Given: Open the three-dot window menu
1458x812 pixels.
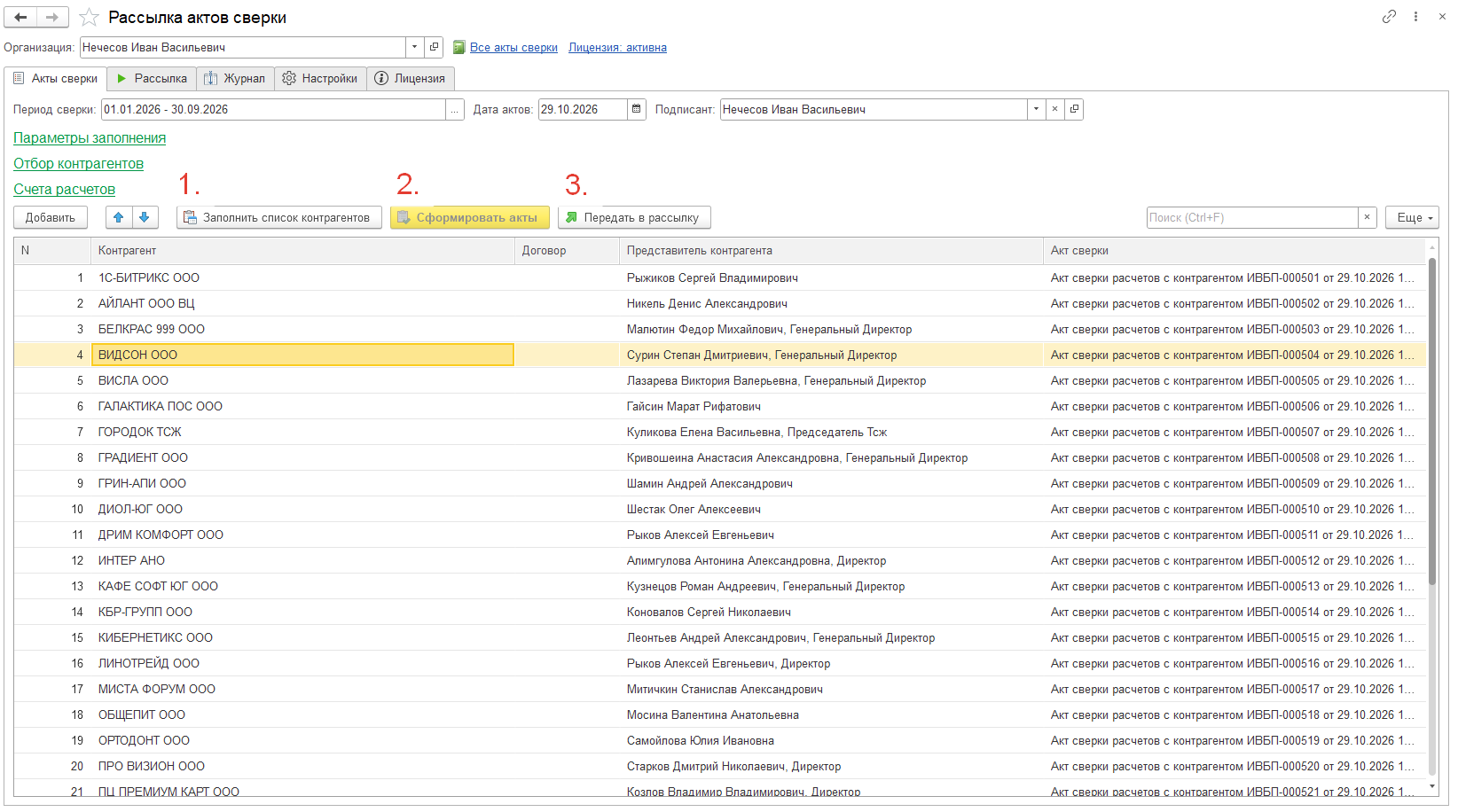Looking at the screenshot, I should pyautogui.click(x=1415, y=17).
